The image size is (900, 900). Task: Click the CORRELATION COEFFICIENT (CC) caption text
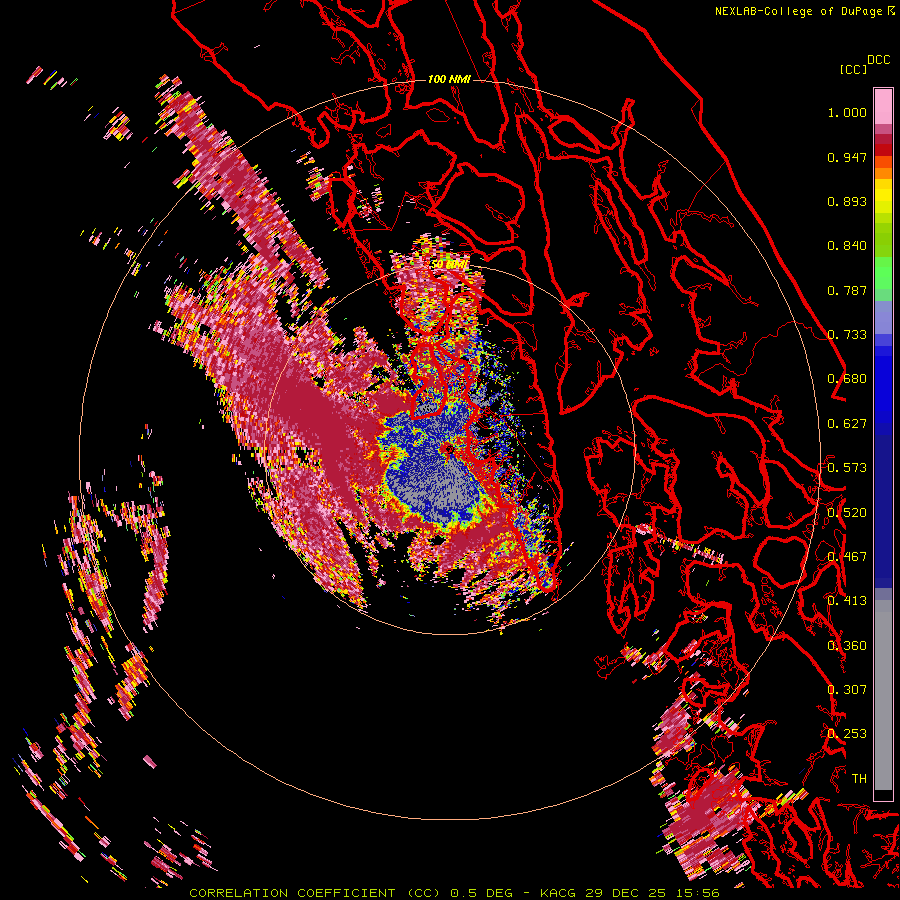click(315, 893)
